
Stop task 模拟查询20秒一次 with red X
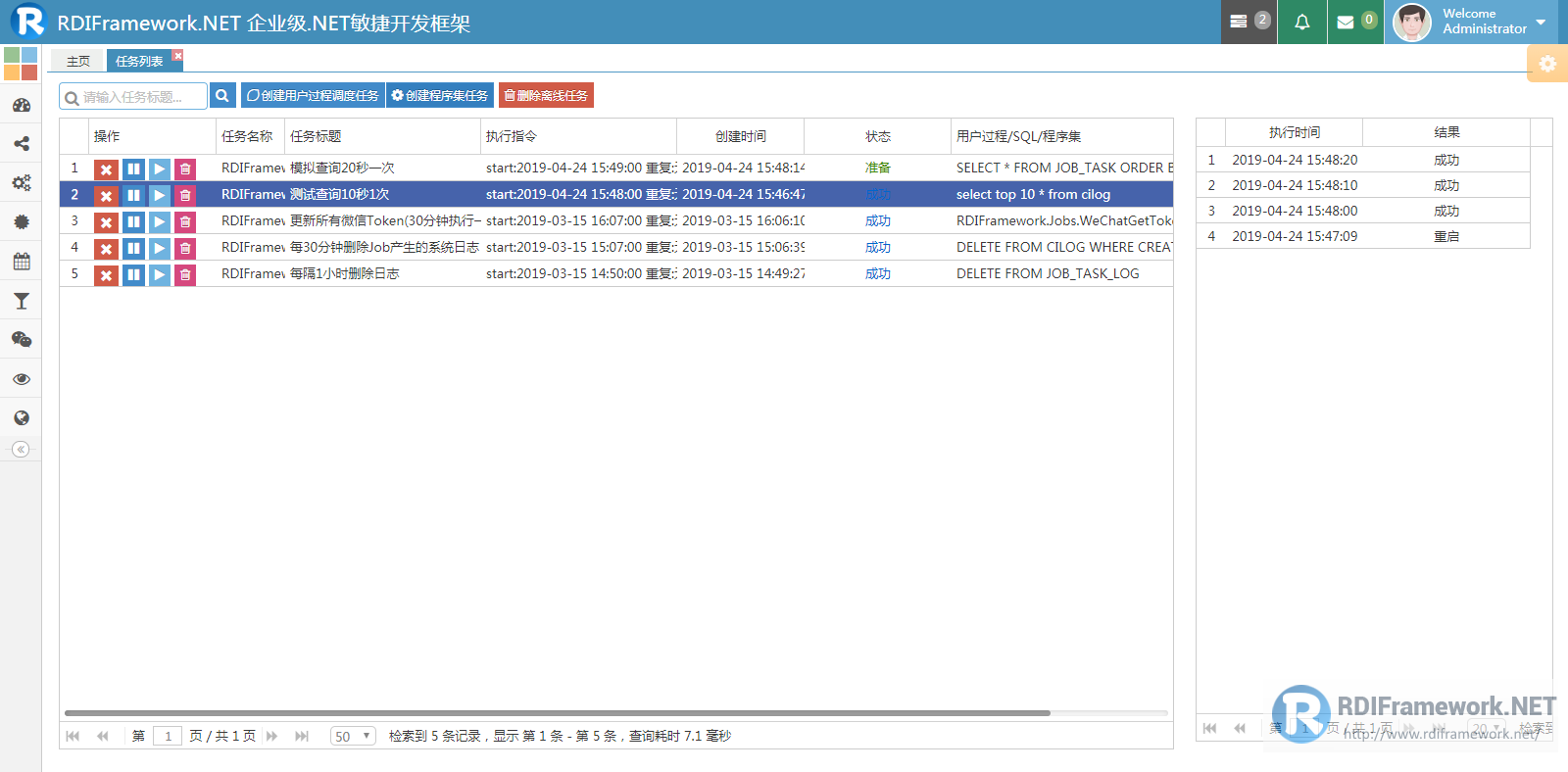pos(106,169)
